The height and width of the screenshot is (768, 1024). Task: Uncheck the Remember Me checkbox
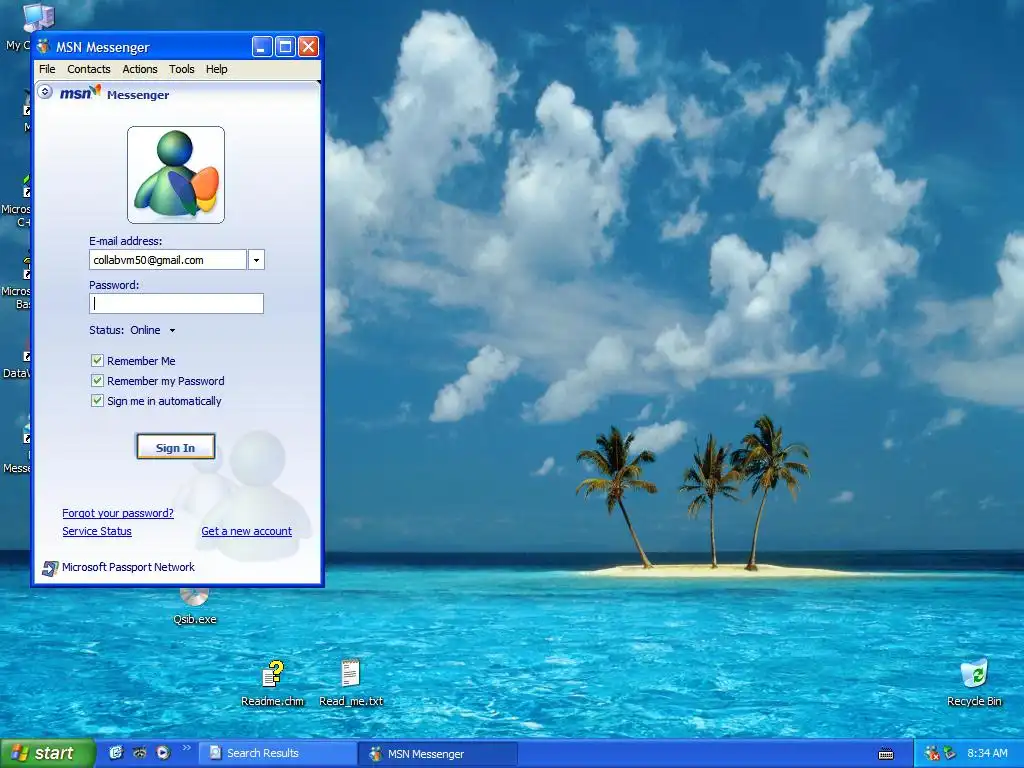coord(97,360)
